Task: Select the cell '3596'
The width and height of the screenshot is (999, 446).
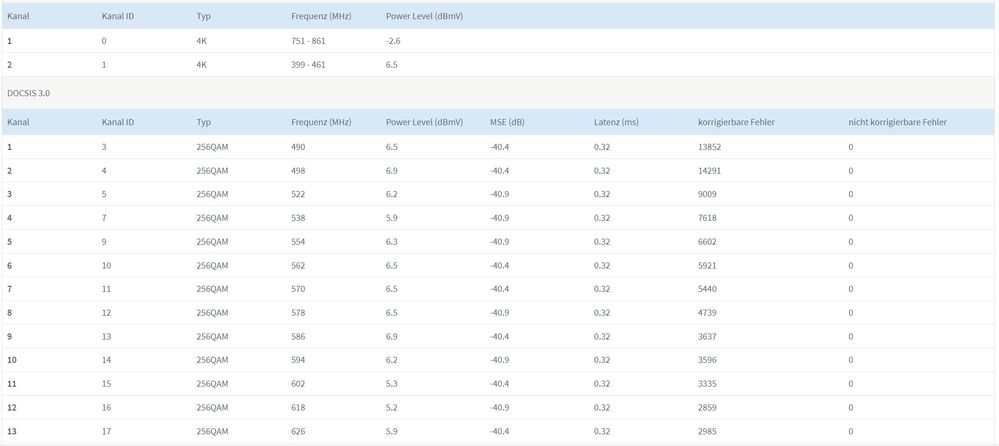Action: 707,360
